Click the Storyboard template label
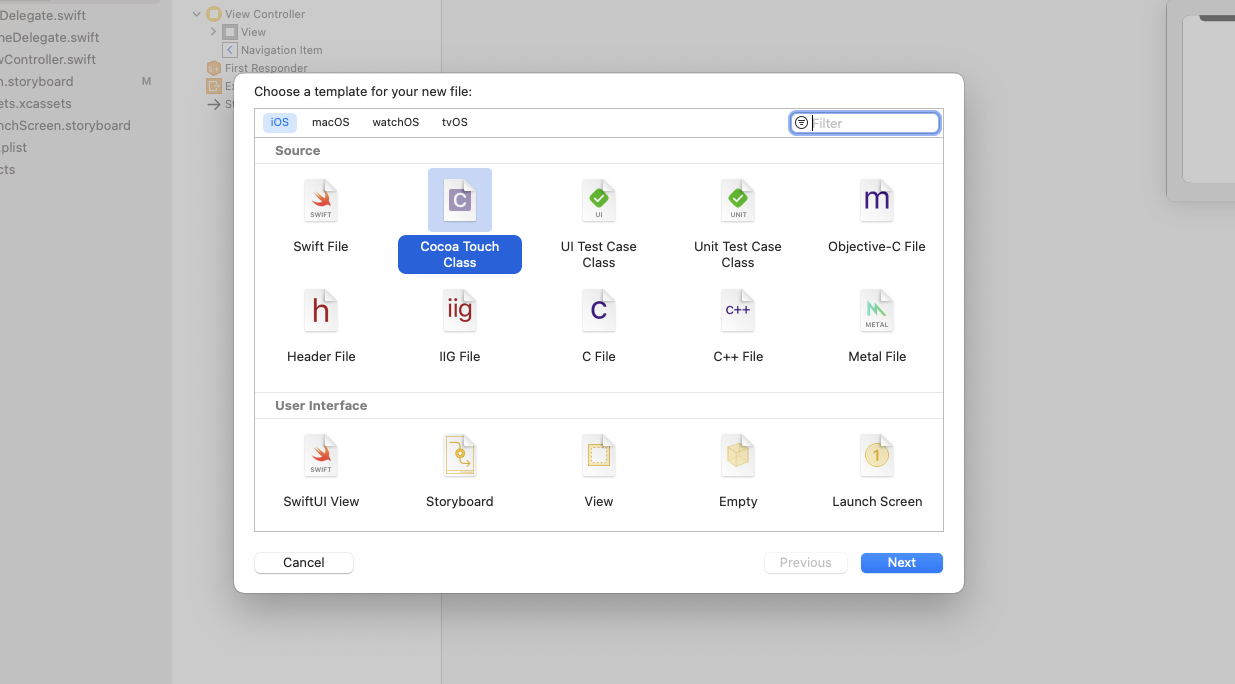Screen dimensions: 1235x684 pyautogui.click(x=460, y=501)
